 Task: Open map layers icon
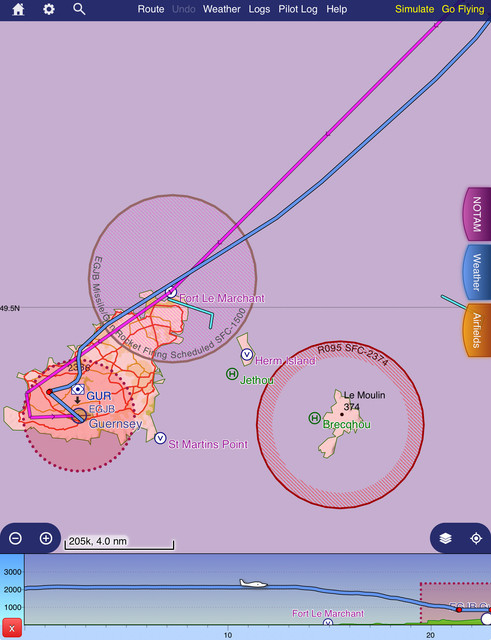pyautogui.click(x=445, y=538)
